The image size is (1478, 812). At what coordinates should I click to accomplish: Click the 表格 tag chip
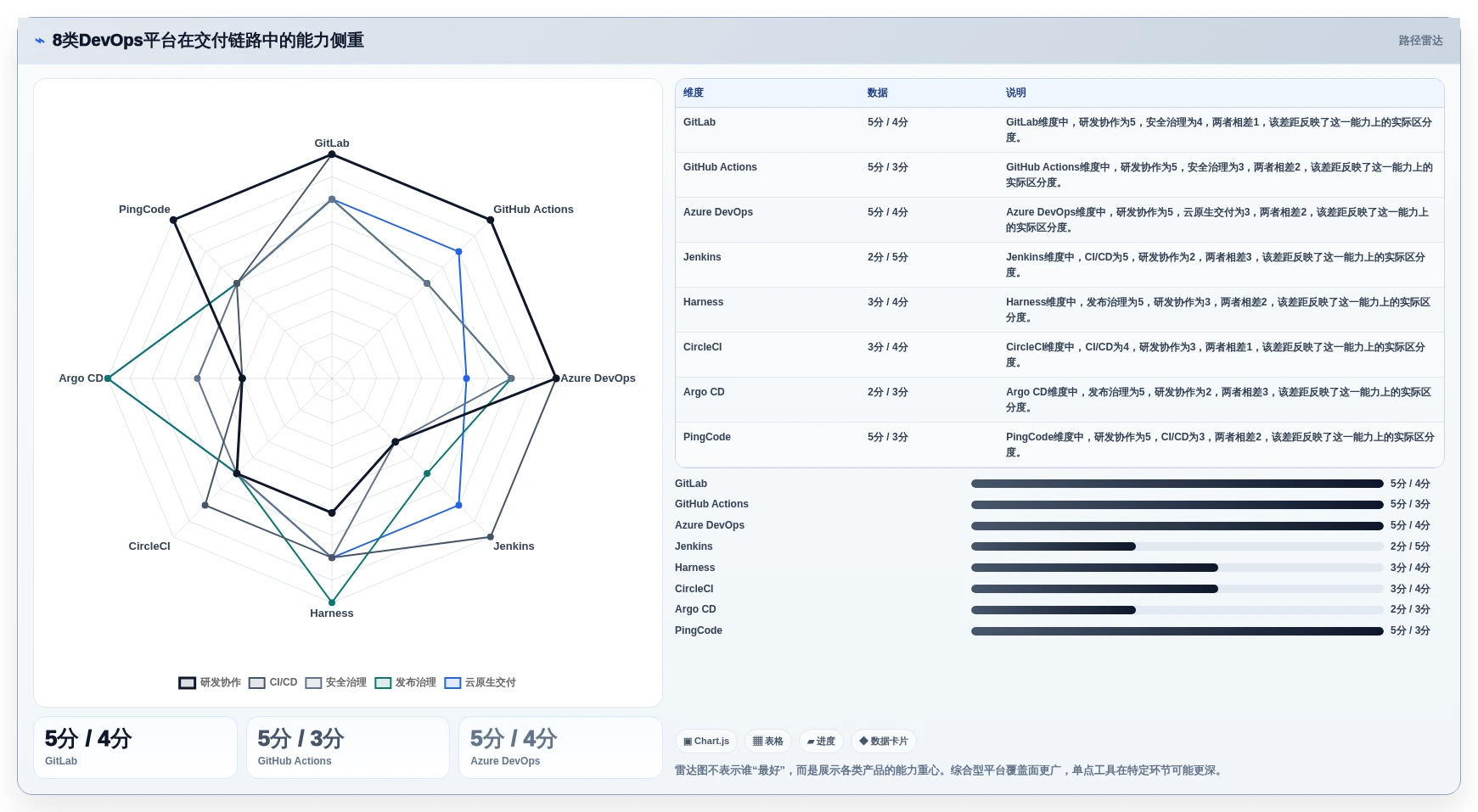[768, 742]
